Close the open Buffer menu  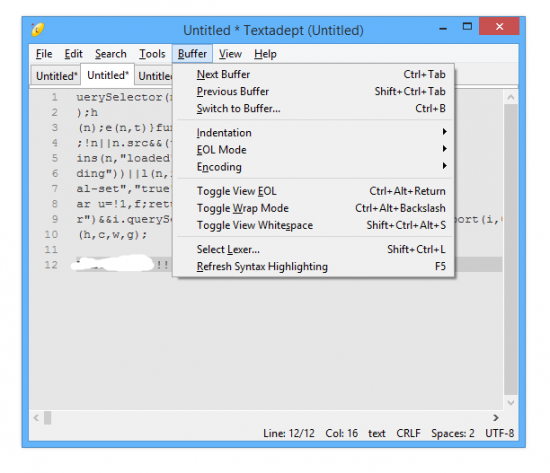(192, 54)
